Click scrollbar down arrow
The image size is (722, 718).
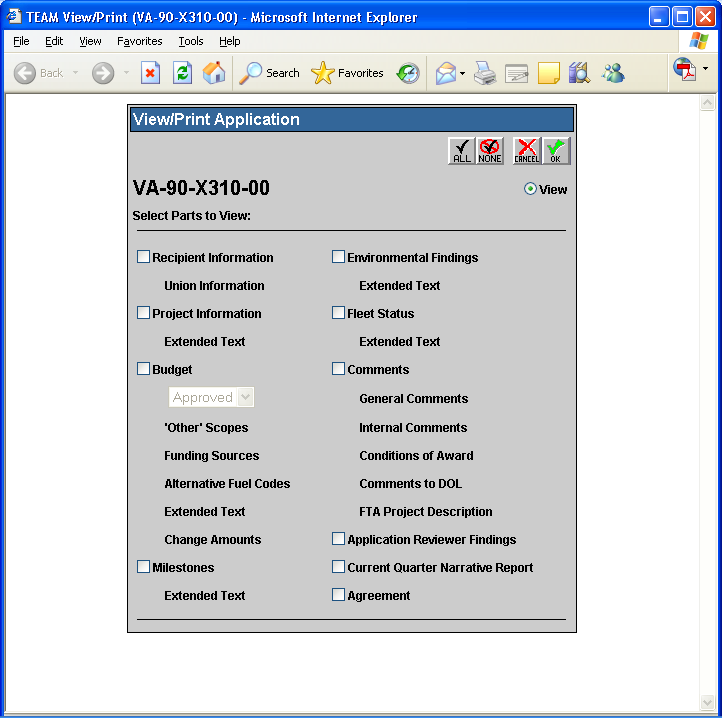coord(707,702)
